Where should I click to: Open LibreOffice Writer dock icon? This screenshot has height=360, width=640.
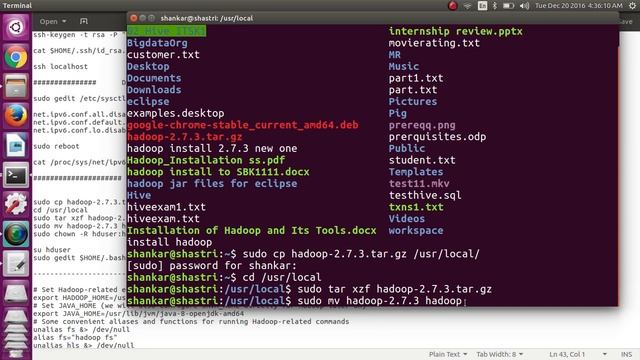[16, 146]
